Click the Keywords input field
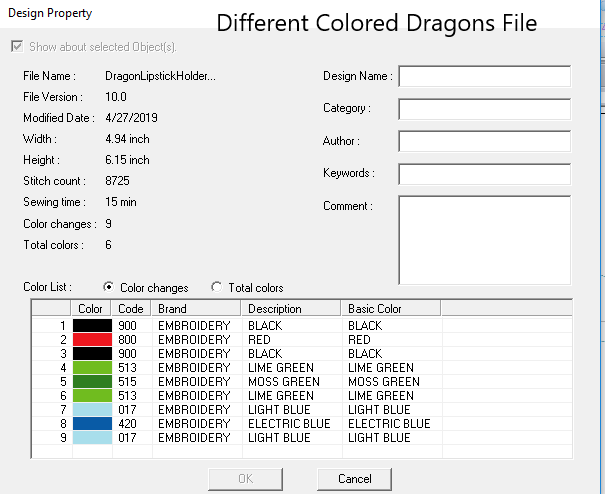 484,174
